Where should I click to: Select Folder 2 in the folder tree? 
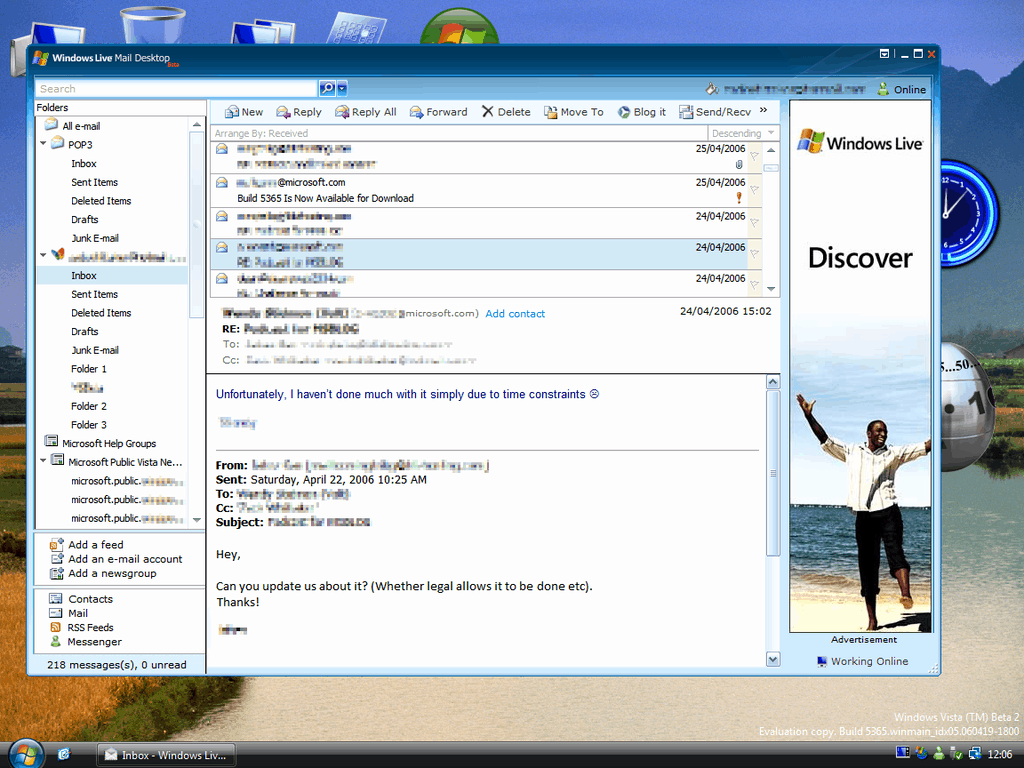(88, 406)
